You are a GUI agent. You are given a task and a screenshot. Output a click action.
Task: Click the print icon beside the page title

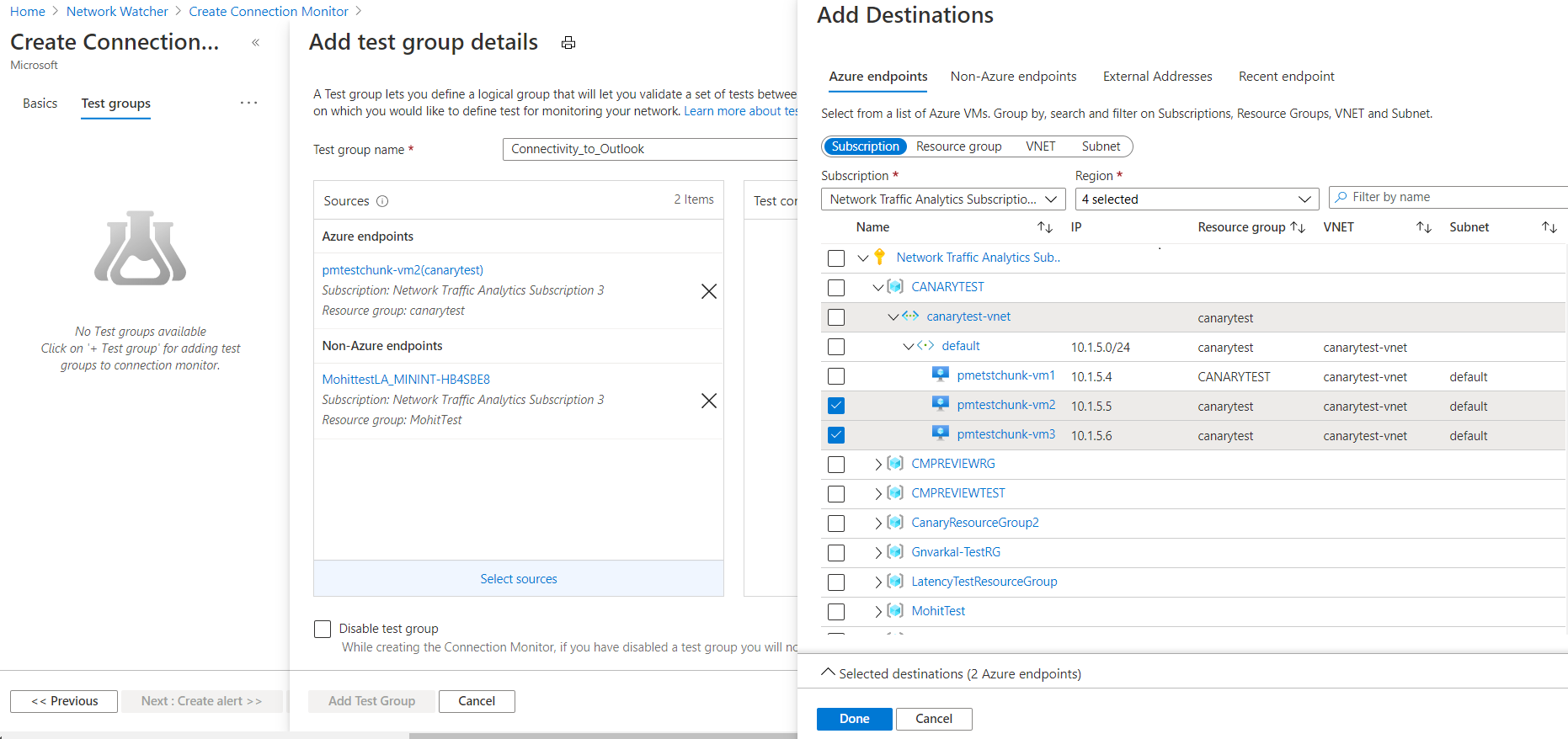coord(568,43)
